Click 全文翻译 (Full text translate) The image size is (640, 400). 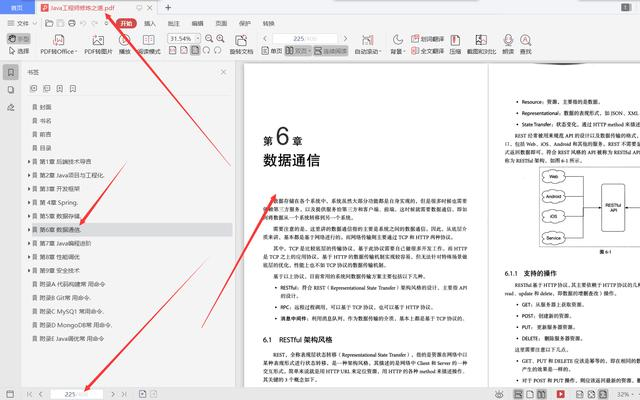(427, 51)
